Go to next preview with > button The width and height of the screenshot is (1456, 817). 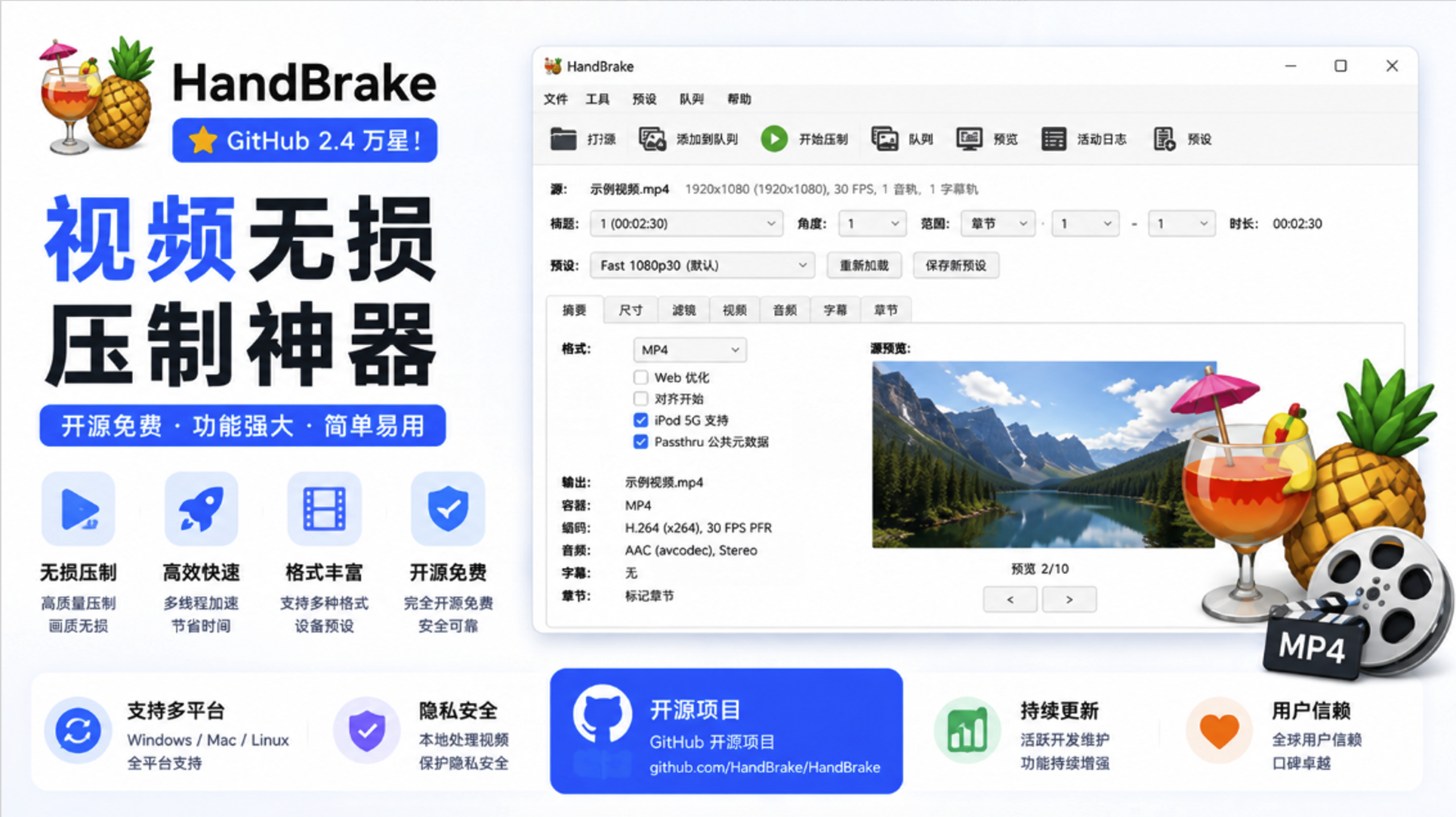click(x=1069, y=599)
